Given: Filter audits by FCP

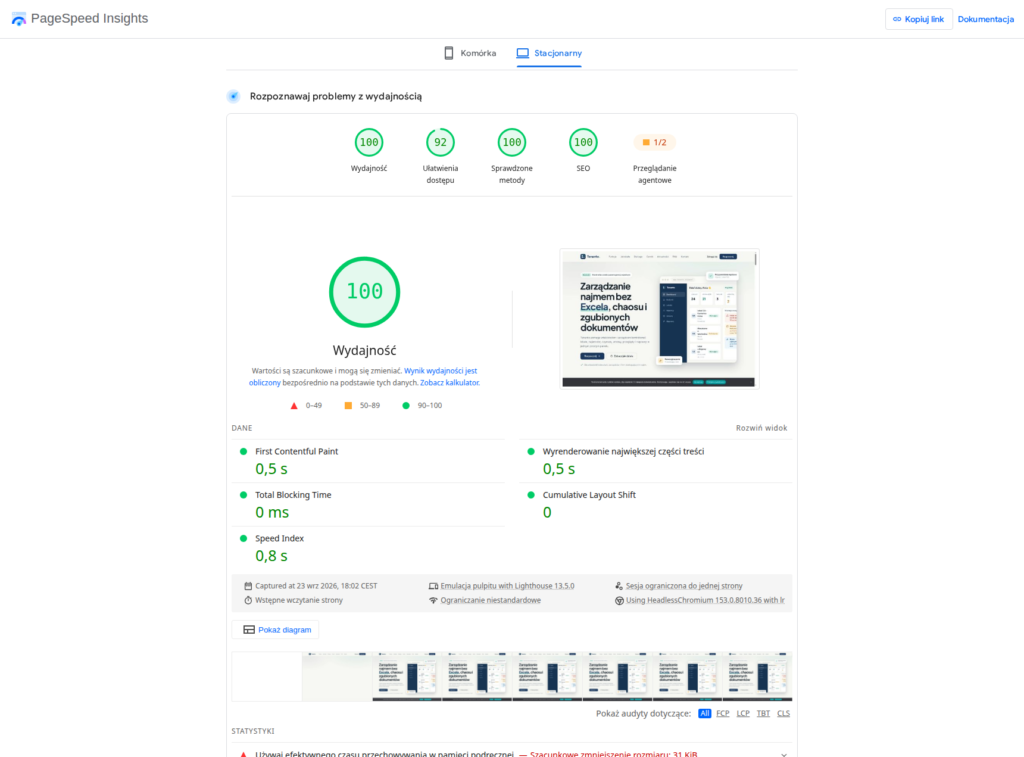Looking at the screenshot, I should point(722,713).
